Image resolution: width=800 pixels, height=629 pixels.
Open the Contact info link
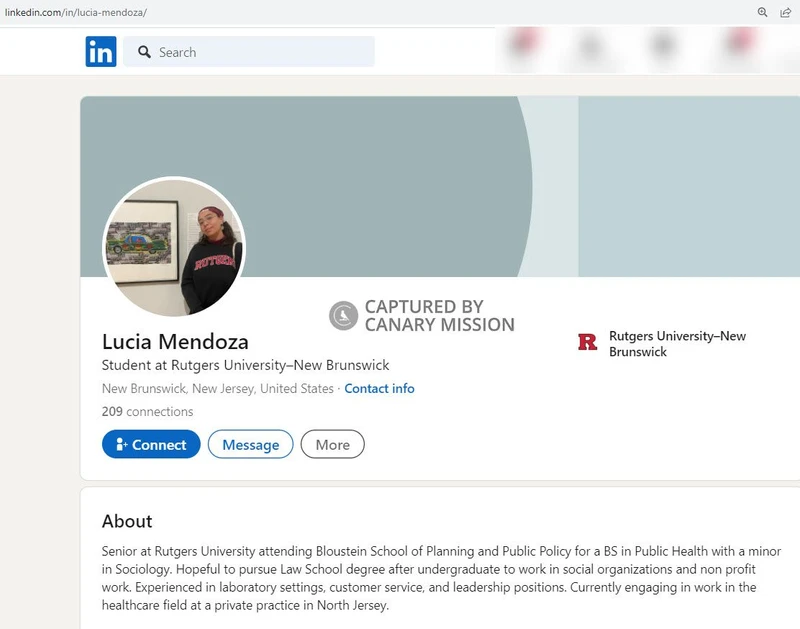coord(379,389)
